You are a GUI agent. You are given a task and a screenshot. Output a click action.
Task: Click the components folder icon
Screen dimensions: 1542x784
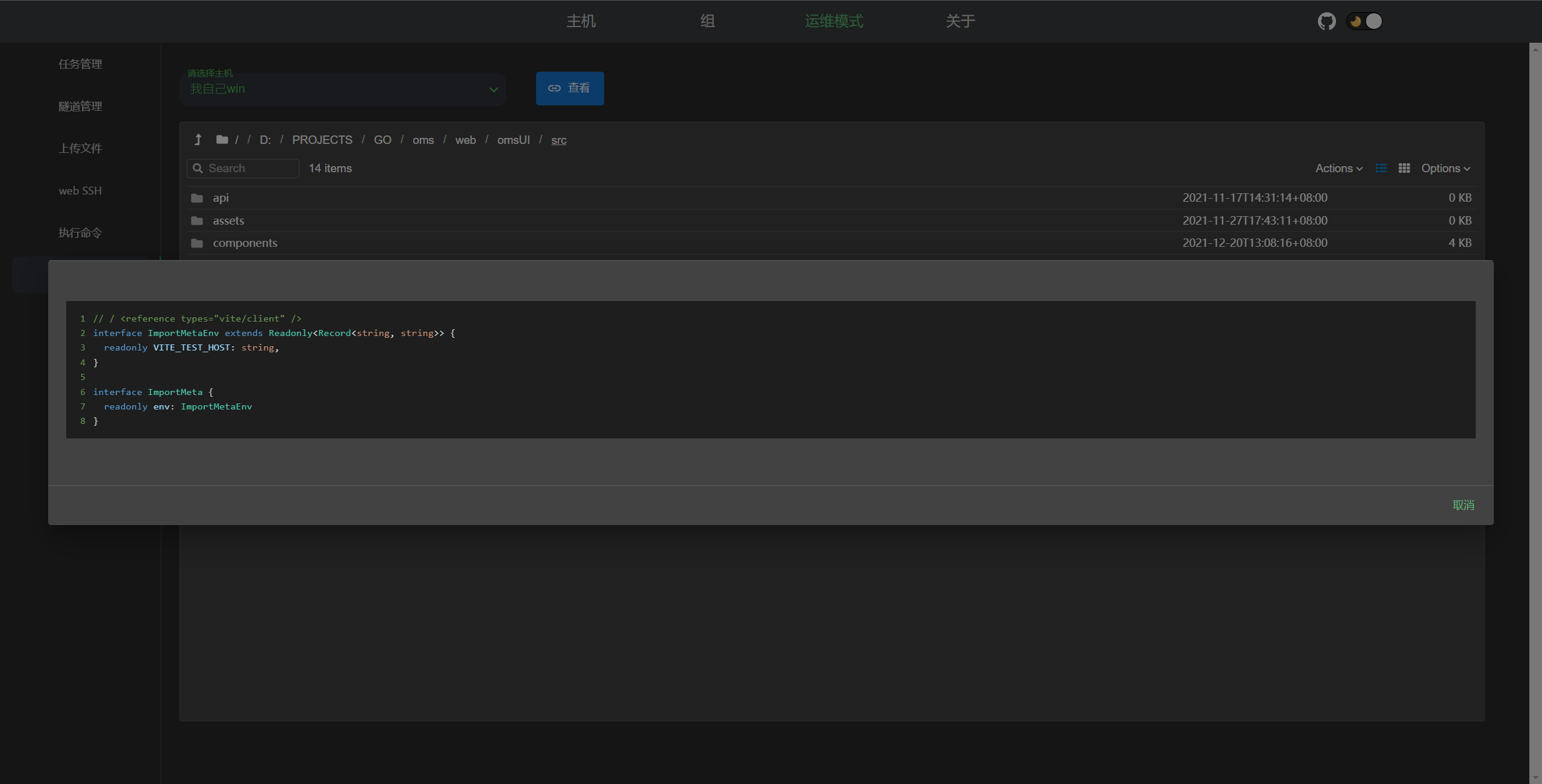[196, 243]
